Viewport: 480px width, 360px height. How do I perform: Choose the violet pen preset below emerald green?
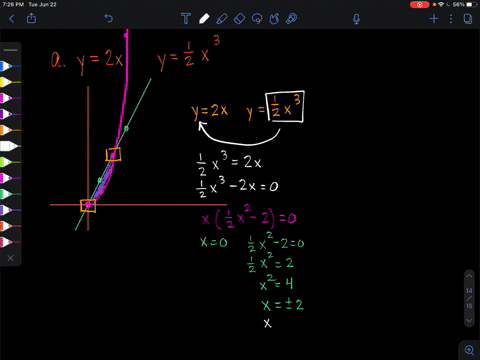click(10, 210)
